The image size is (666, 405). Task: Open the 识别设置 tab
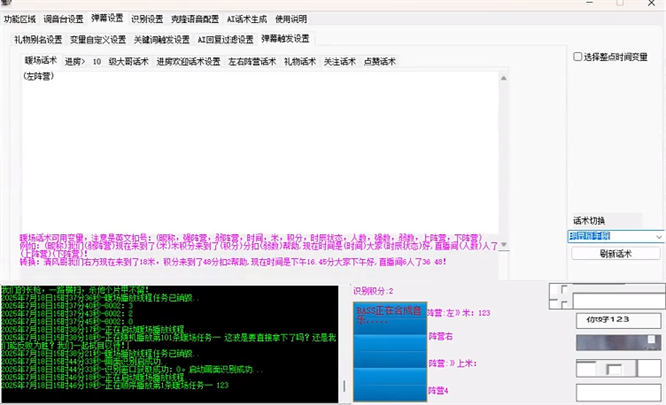pyautogui.click(x=147, y=20)
